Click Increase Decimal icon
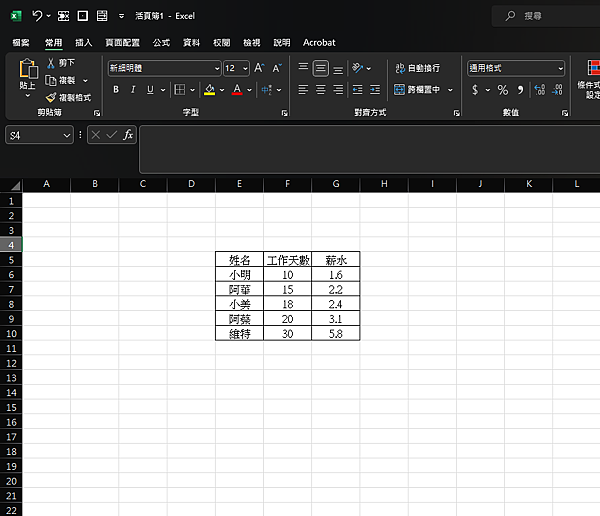This screenshot has height=516, width=600. pos(540,90)
